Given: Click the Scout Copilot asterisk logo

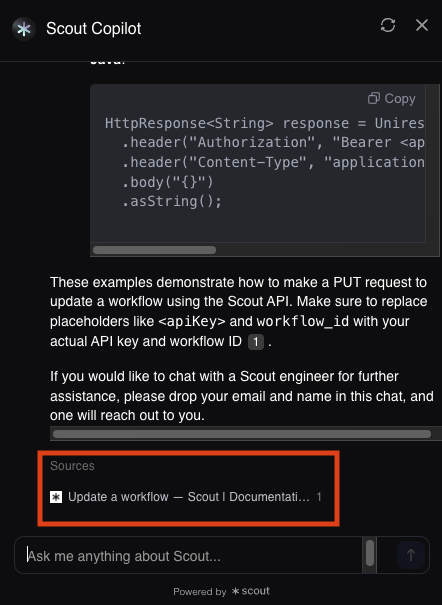Looking at the screenshot, I should click(24, 29).
